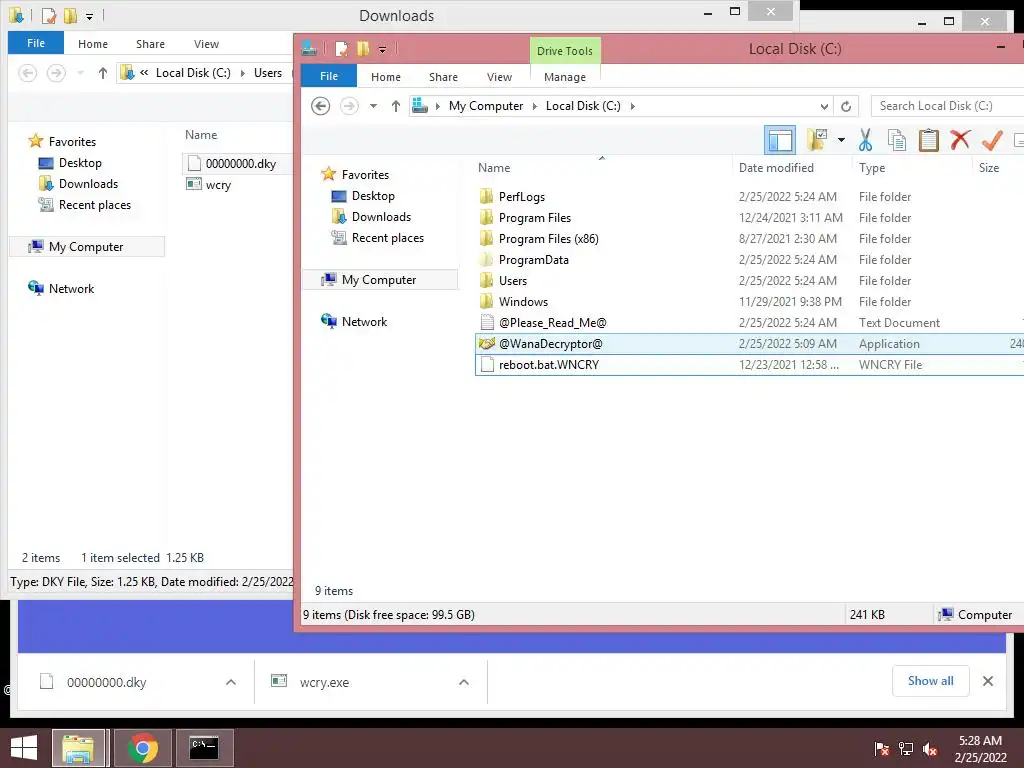This screenshot has height=768, width=1024.
Task: Open options arrow for wcry.exe download
Action: pyautogui.click(x=464, y=682)
